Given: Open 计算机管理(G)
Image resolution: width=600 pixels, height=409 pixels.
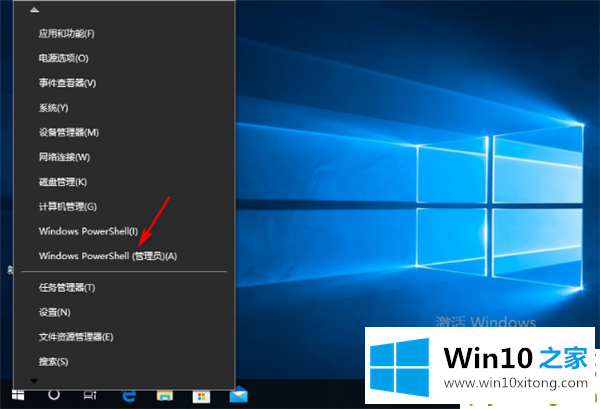Looking at the screenshot, I should click(124, 207).
